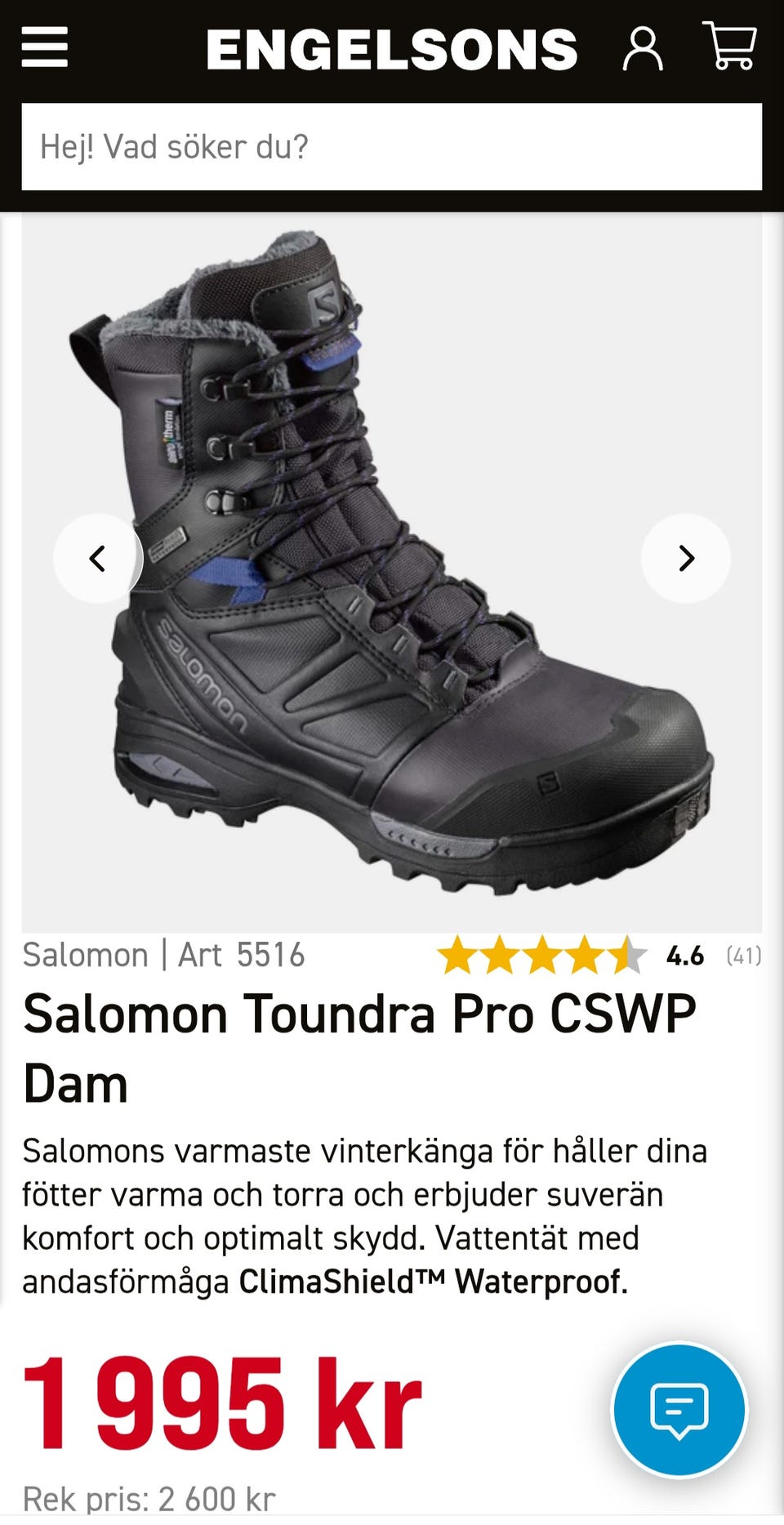The height and width of the screenshot is (1525, 784).
Task: Open the 41 reviews count
Action: pos(744,956)
